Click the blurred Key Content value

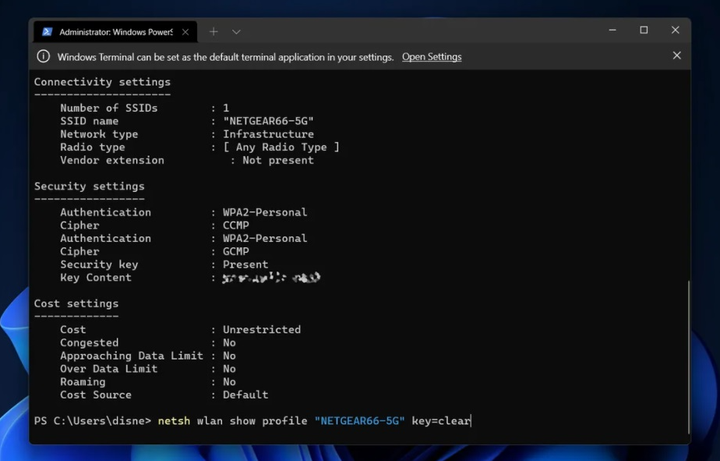(x=271, y=278)
